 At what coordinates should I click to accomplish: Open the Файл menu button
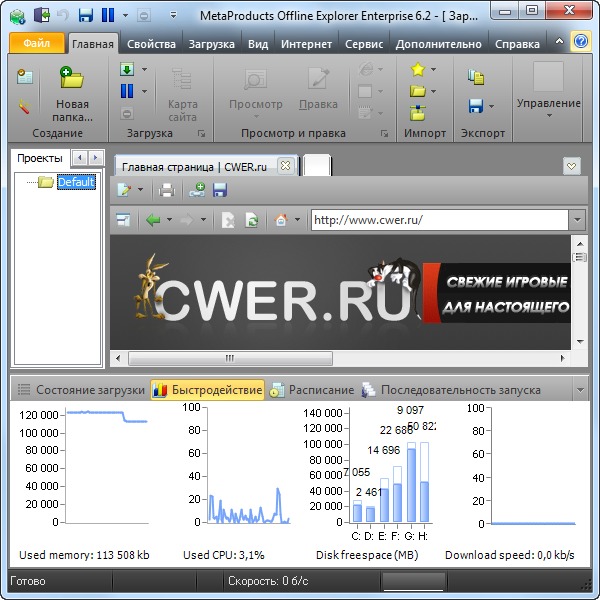click(x=36, y=44)
